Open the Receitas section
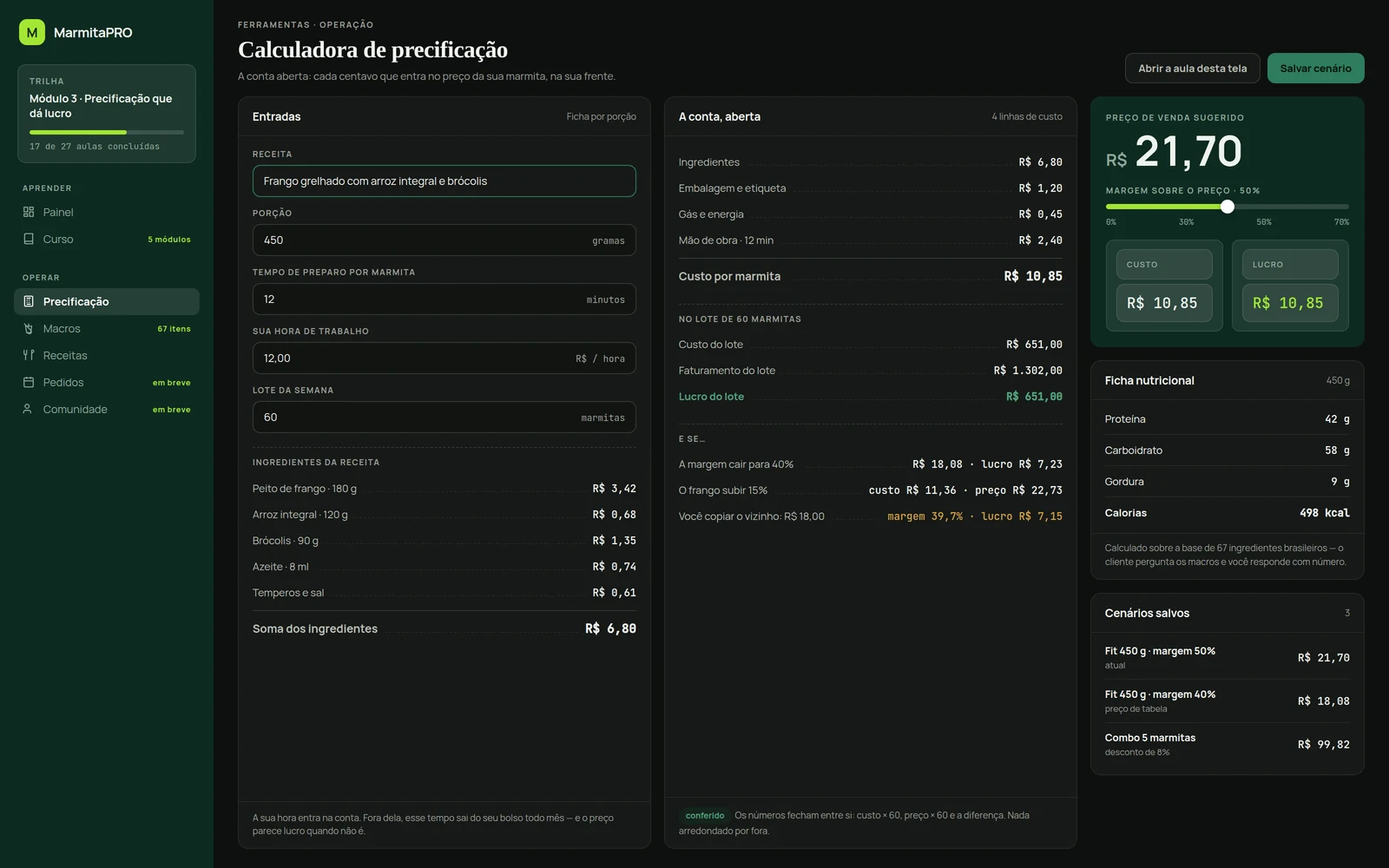This screenshot has height=868, width=1389. 107,355
